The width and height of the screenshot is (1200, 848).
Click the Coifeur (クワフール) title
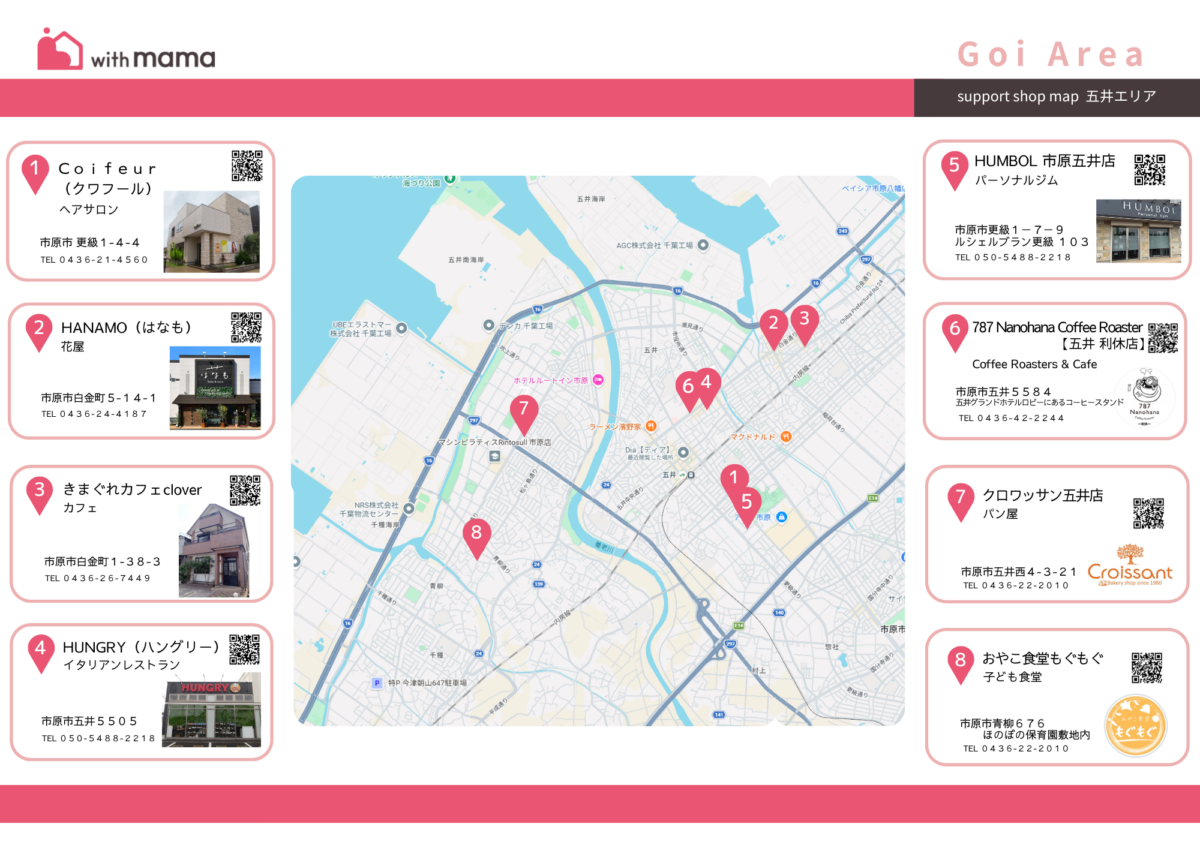click(108, 178)
